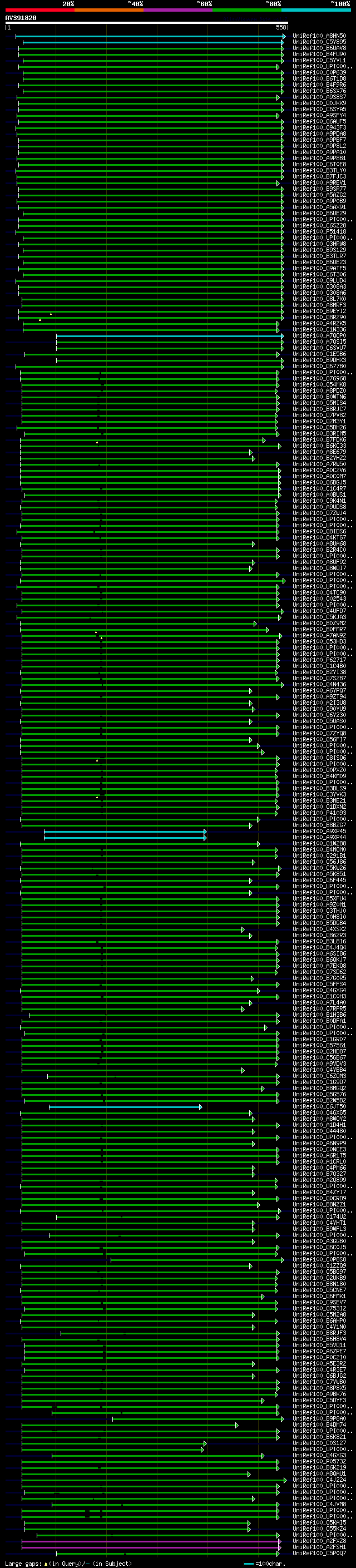Open hit UniRef100_B4FU90
Viewport: 356px width, 1568px height.
pyautogui.click(x=319, y=54)
